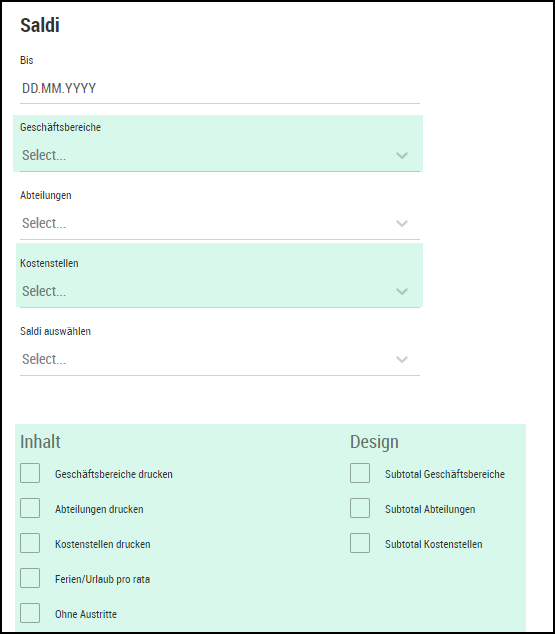Click the Design section heading

(x=374, y=442)
